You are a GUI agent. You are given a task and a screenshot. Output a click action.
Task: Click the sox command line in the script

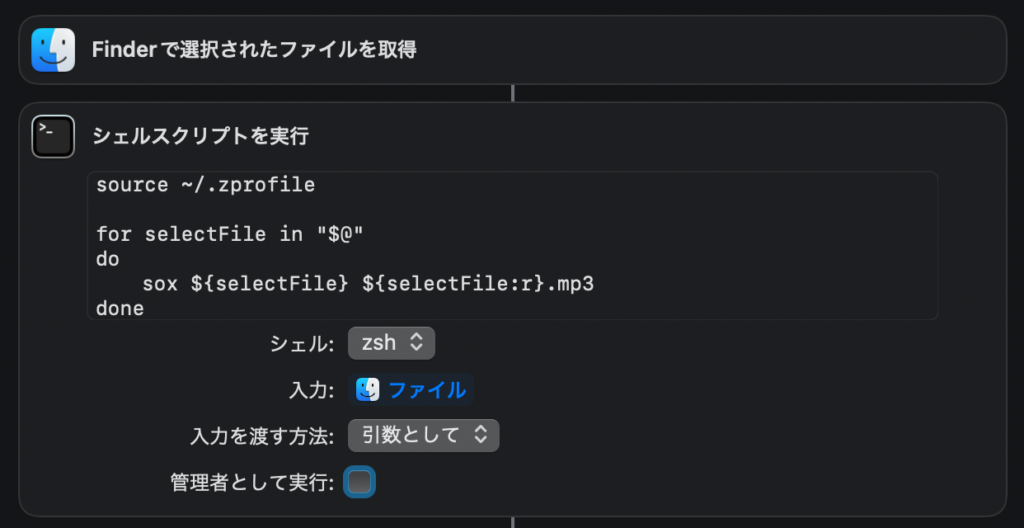coord(368,284)
